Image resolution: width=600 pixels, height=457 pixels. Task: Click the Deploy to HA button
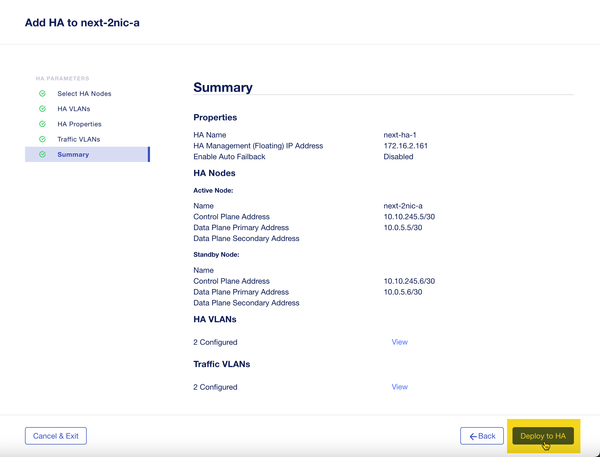543,436
